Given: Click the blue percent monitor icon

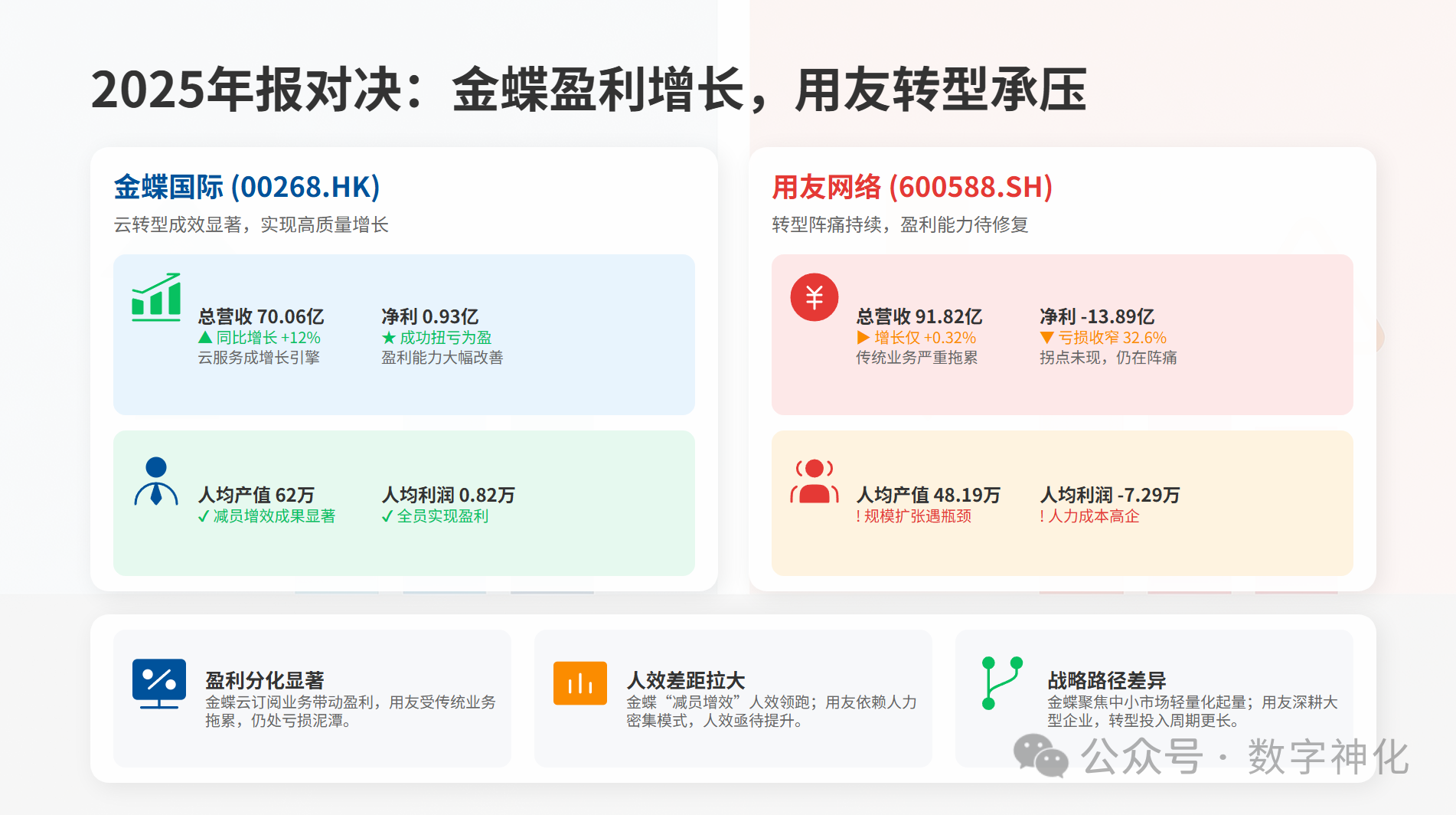Looking at the screenshot, I should (x=159, y=683).
